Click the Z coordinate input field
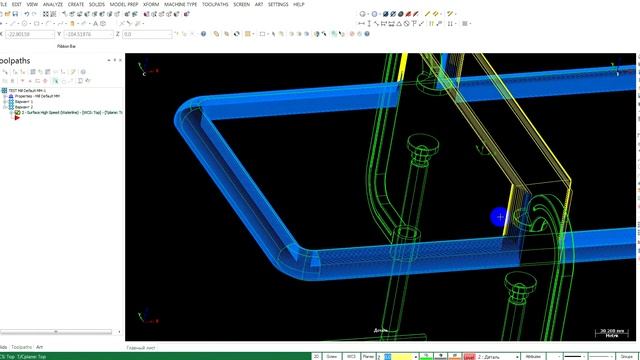640x360 pixels. (x=147, y=34)
